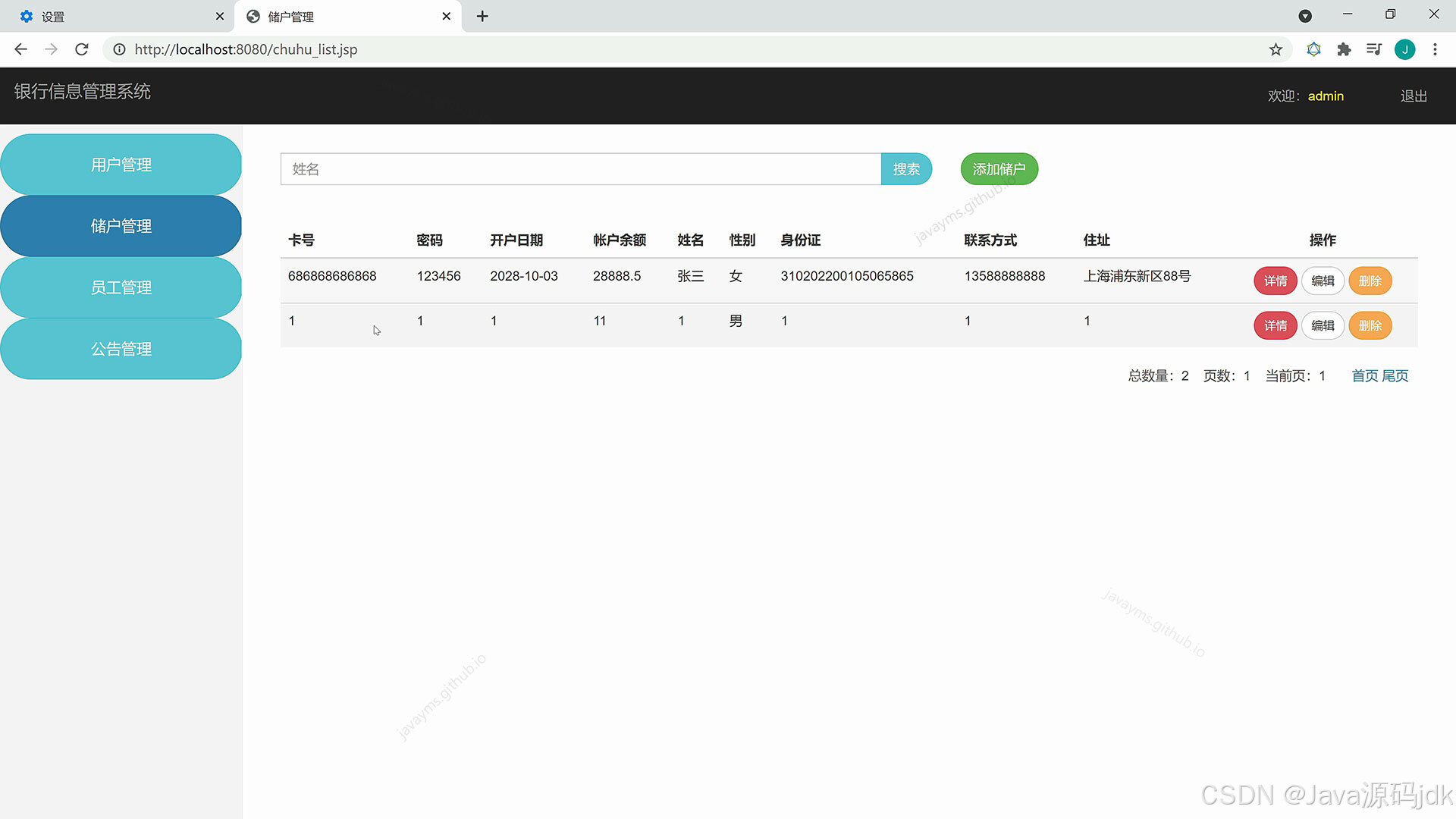Open the extensions puzzle icon

(1344, 49)
